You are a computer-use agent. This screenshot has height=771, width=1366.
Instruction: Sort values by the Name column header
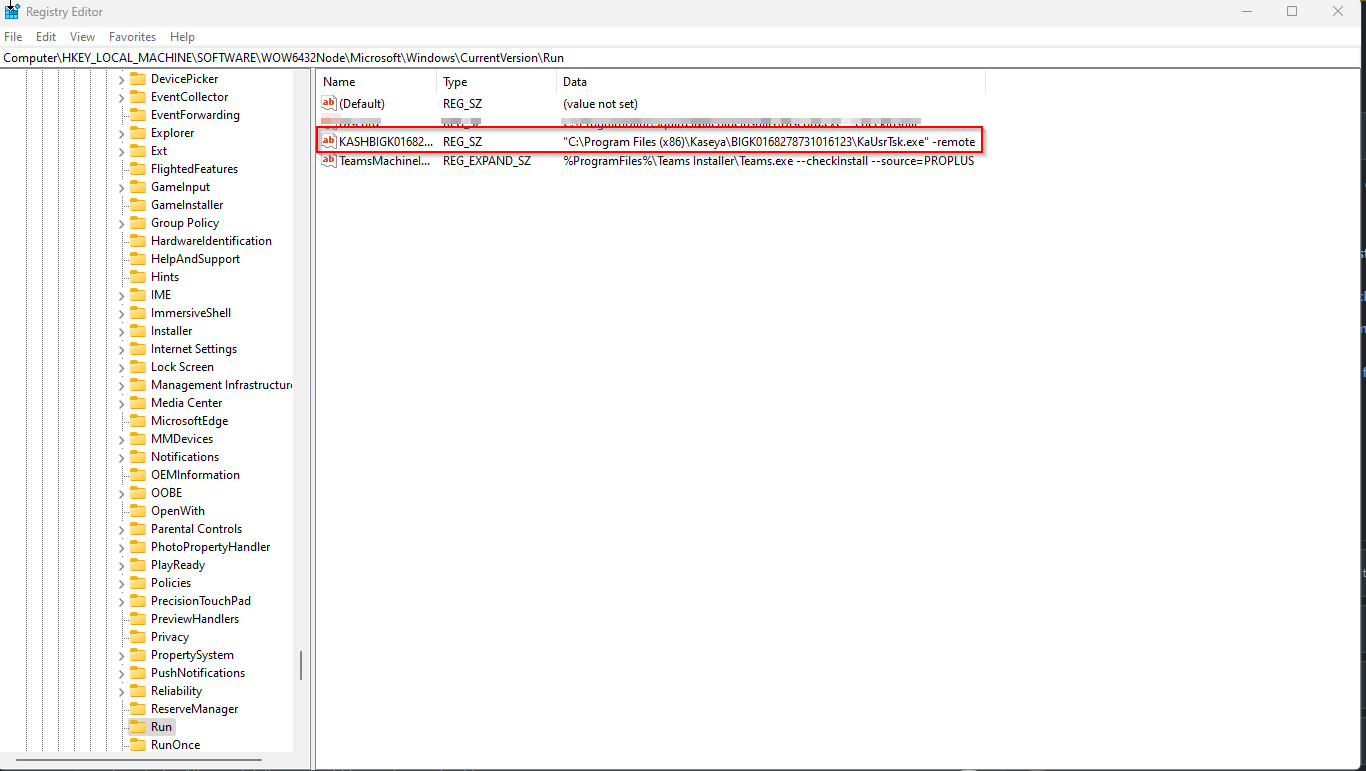338,81
